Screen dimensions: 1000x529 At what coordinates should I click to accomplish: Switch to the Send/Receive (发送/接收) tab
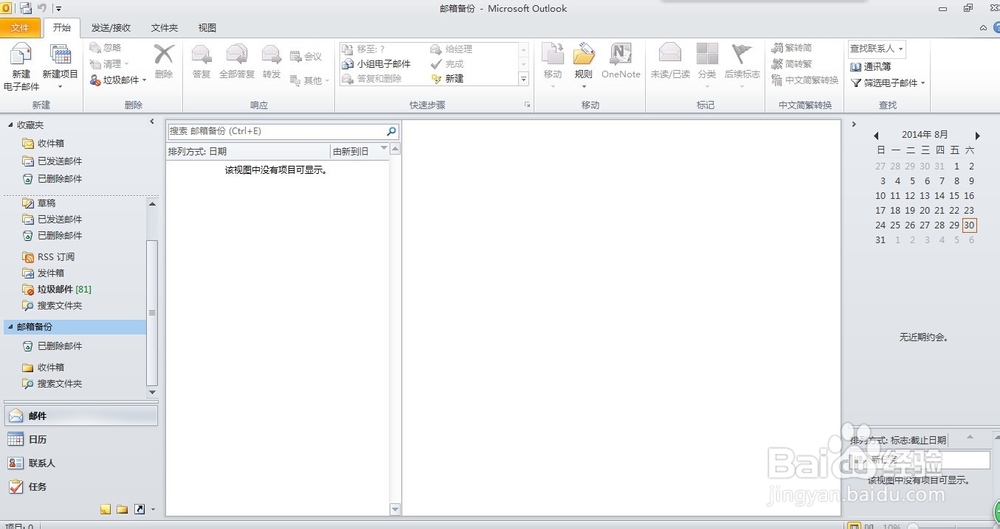[111, 27]
